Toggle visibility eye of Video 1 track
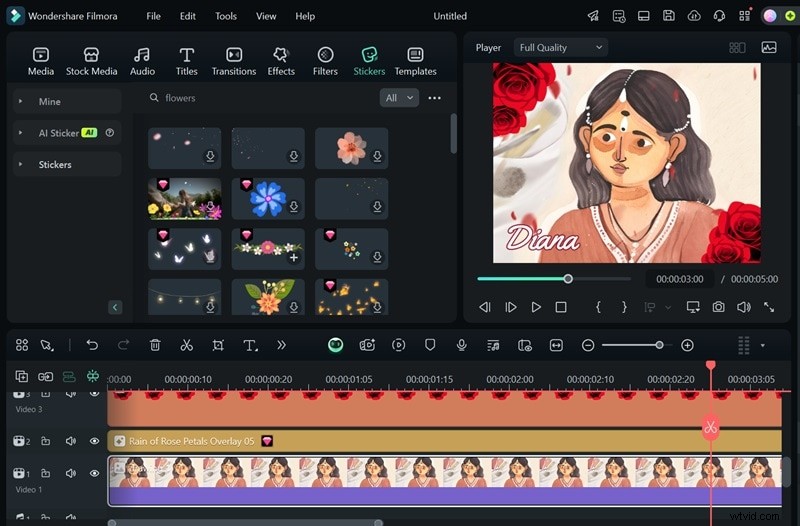Screen dimensions: 800x526 point(94,473)
